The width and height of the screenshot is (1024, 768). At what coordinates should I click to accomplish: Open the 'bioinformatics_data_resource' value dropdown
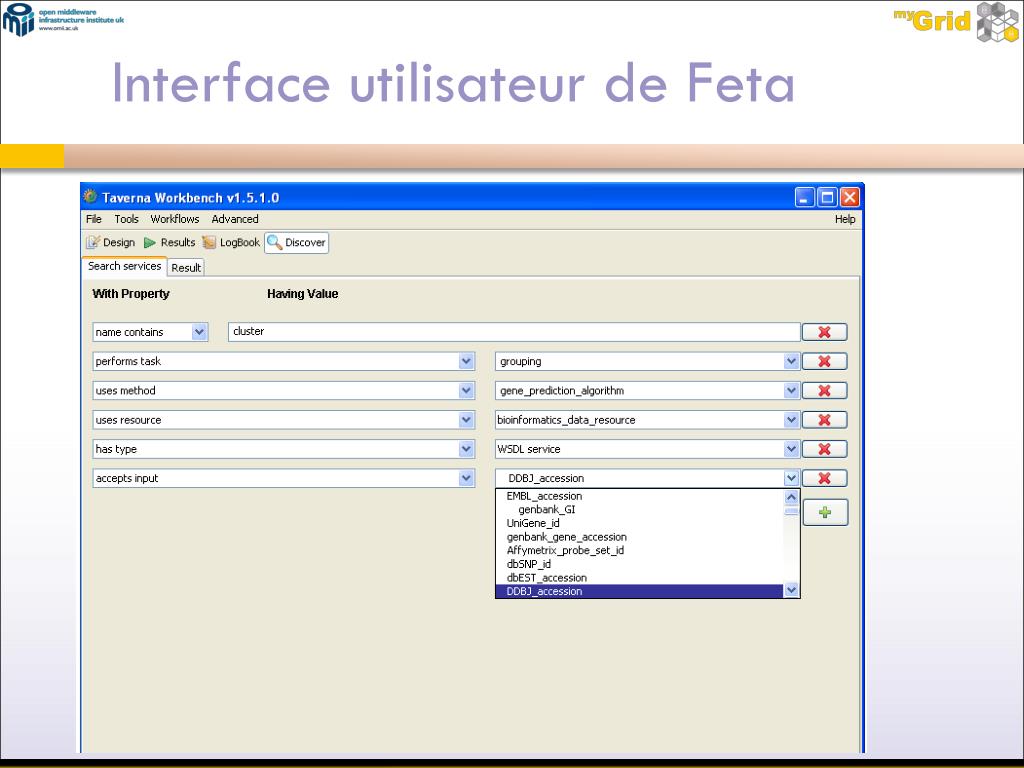coord(791,420)
